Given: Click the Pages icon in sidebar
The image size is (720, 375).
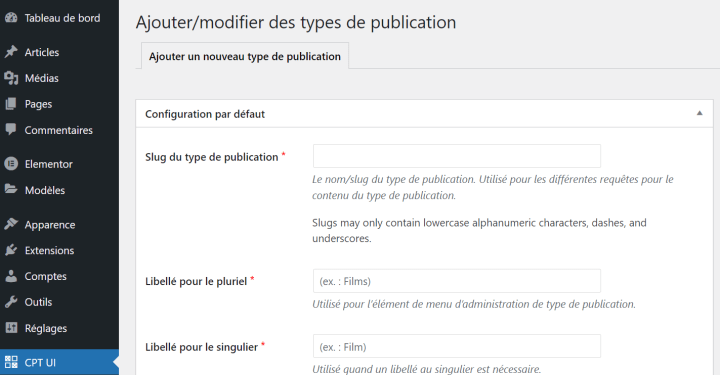Looking at the screenshot, I should point(11,104).
